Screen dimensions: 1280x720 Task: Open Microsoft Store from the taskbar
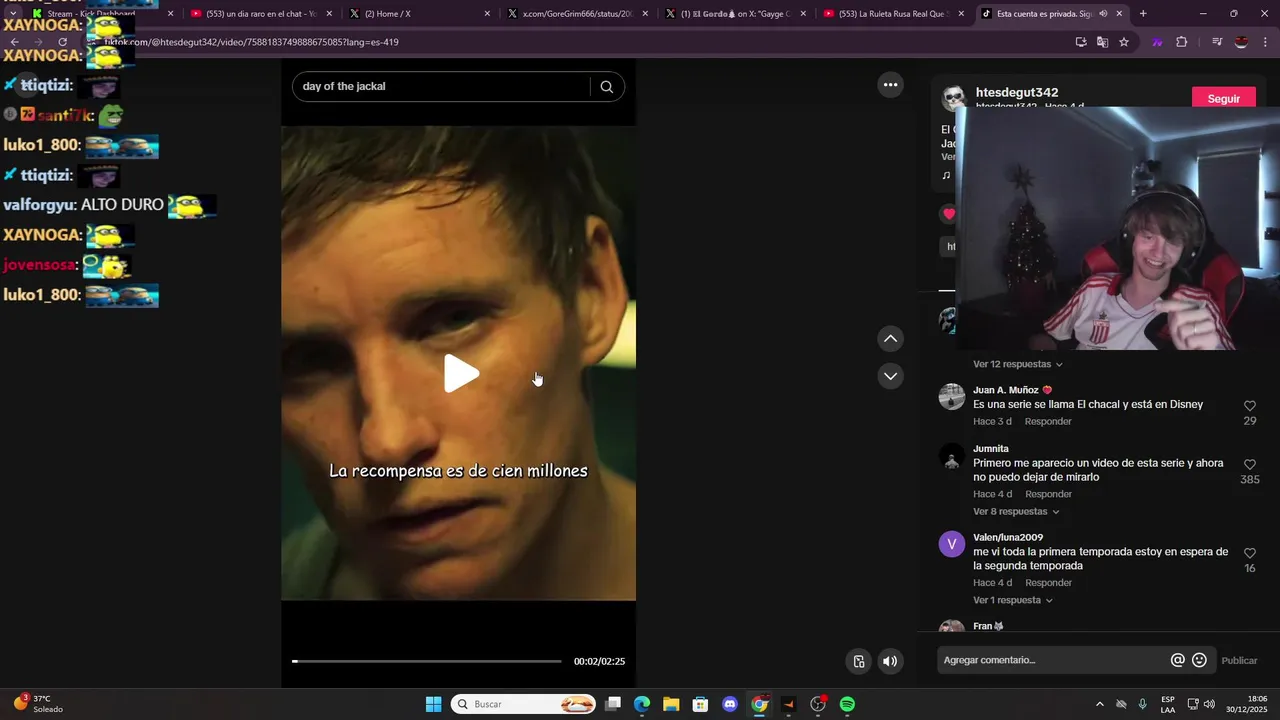click(701, 704)
